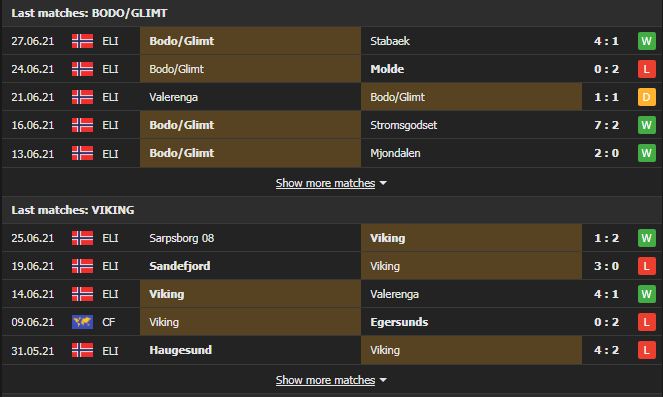Click the L badge for Haugesund match
663x397 pixels.
(646, 350)
